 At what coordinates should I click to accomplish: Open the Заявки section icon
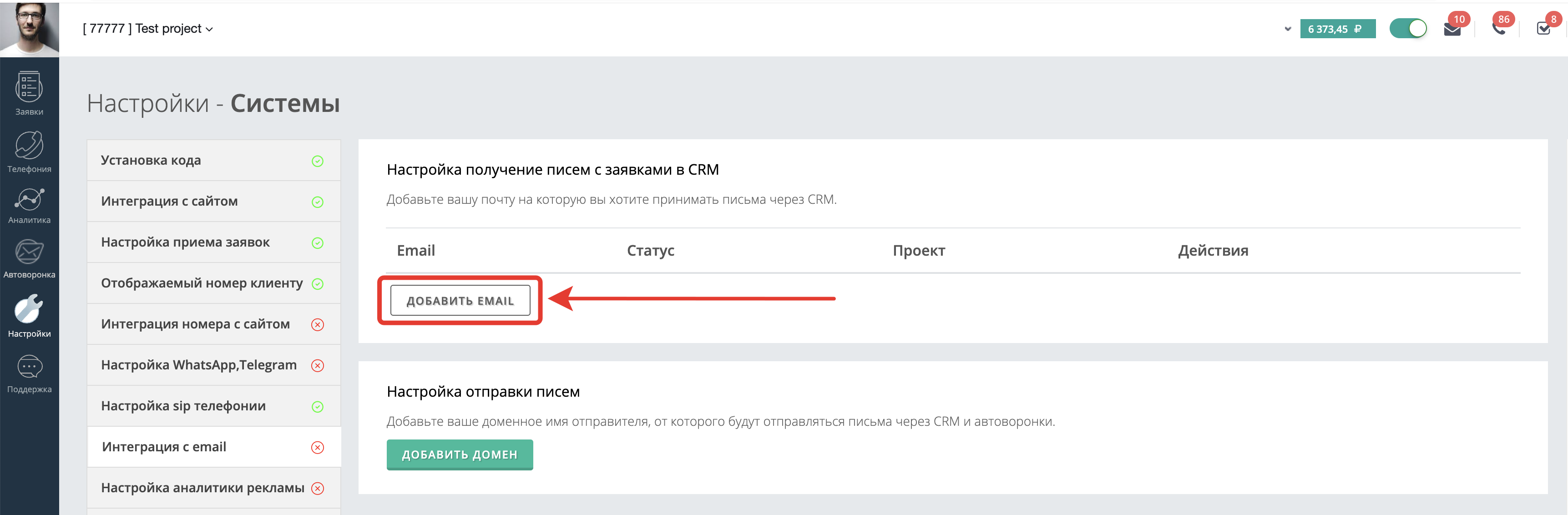(29, 86)
